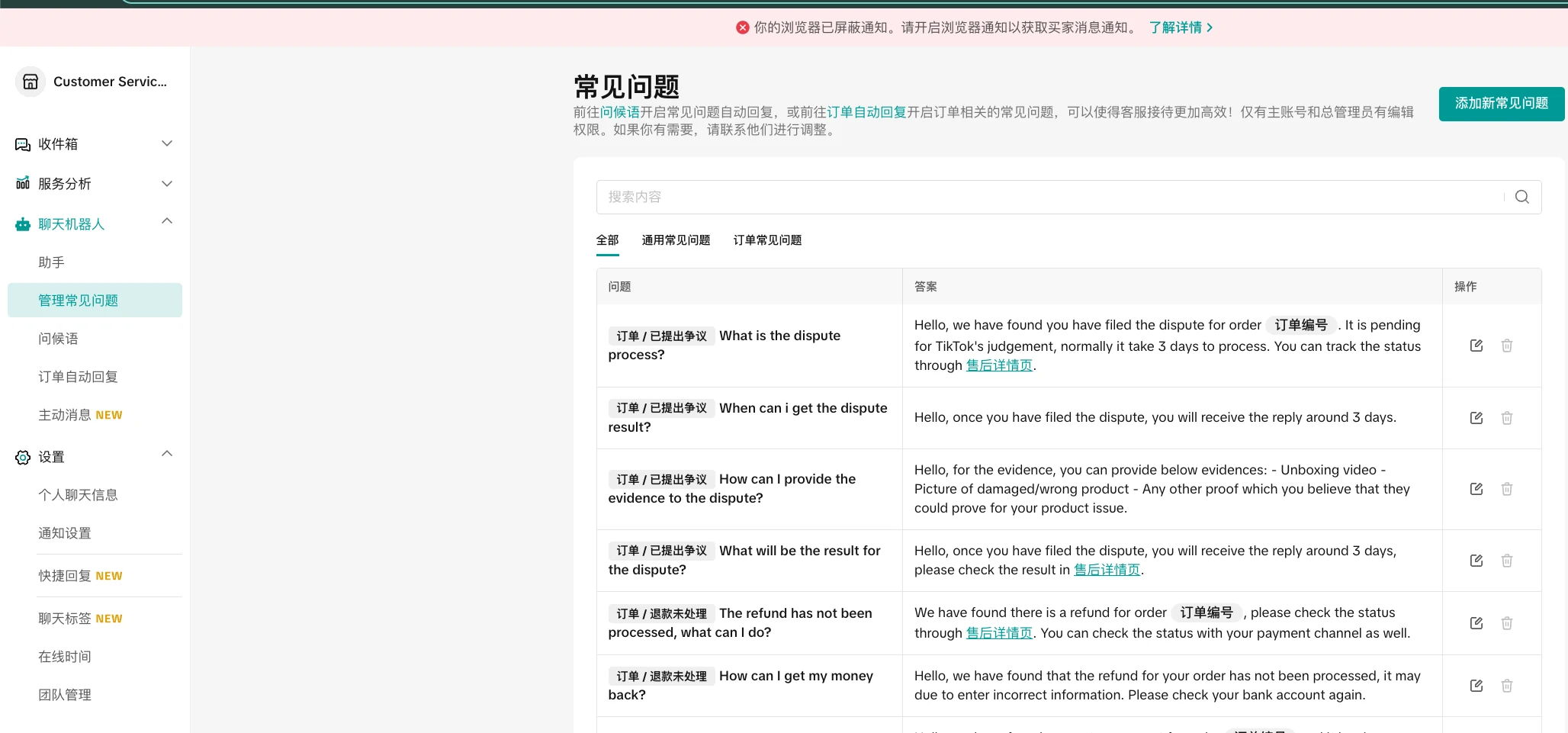This screenshot has height=733, width=1568.
Task: Click the Customer Service shop icon
Action: [x=31, y=82]
